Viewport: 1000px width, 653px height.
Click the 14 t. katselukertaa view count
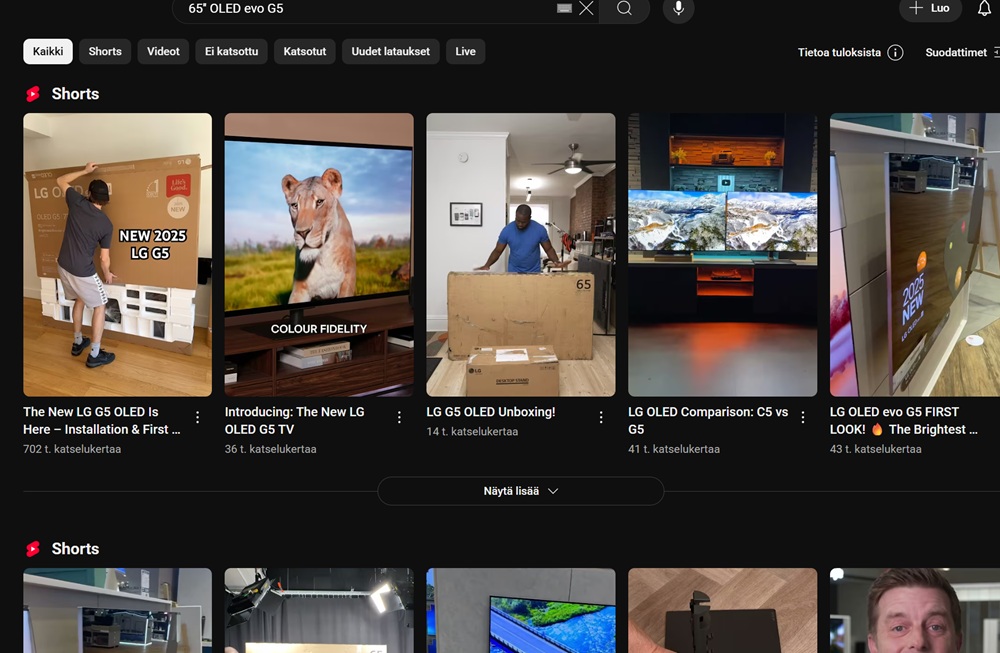point(472,432)
